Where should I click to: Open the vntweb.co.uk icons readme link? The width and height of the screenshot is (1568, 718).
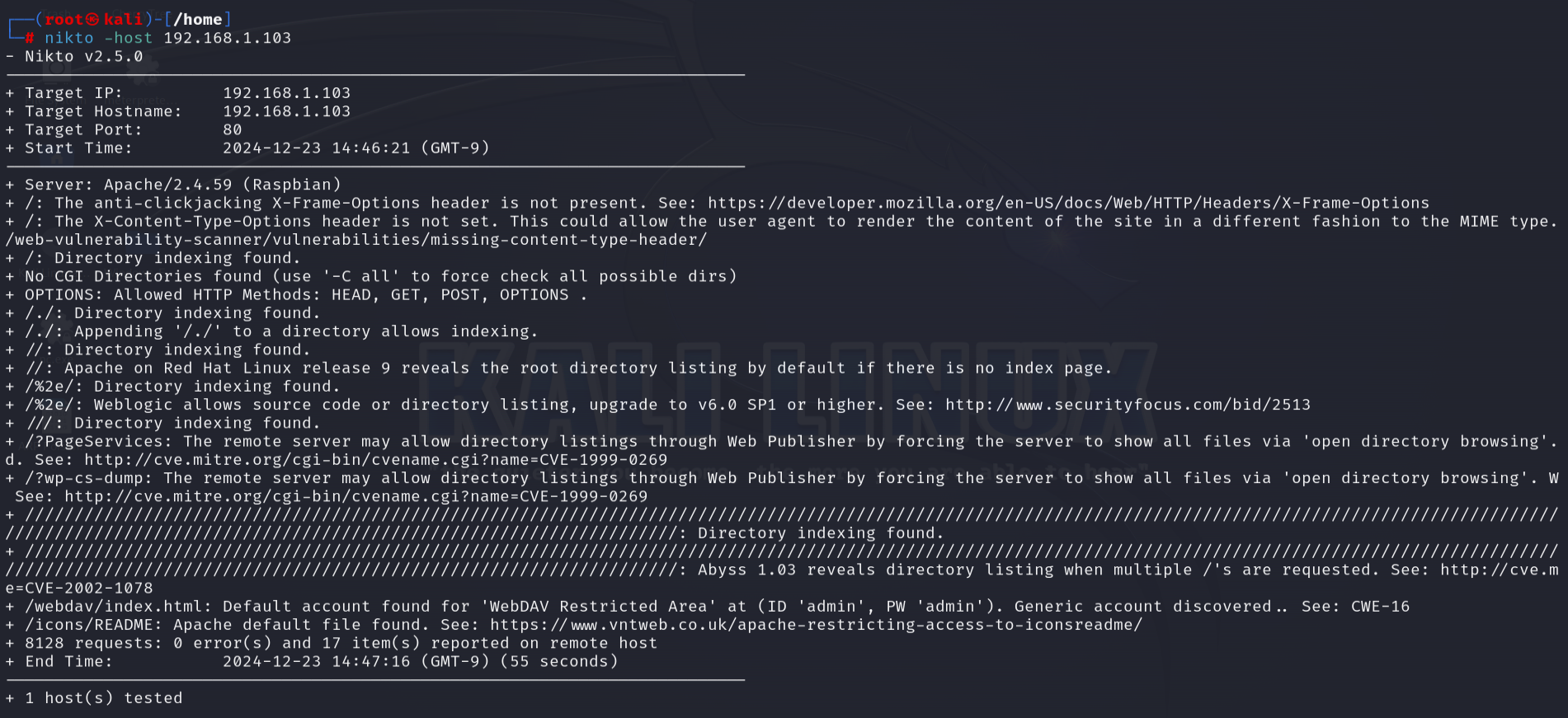816,625
